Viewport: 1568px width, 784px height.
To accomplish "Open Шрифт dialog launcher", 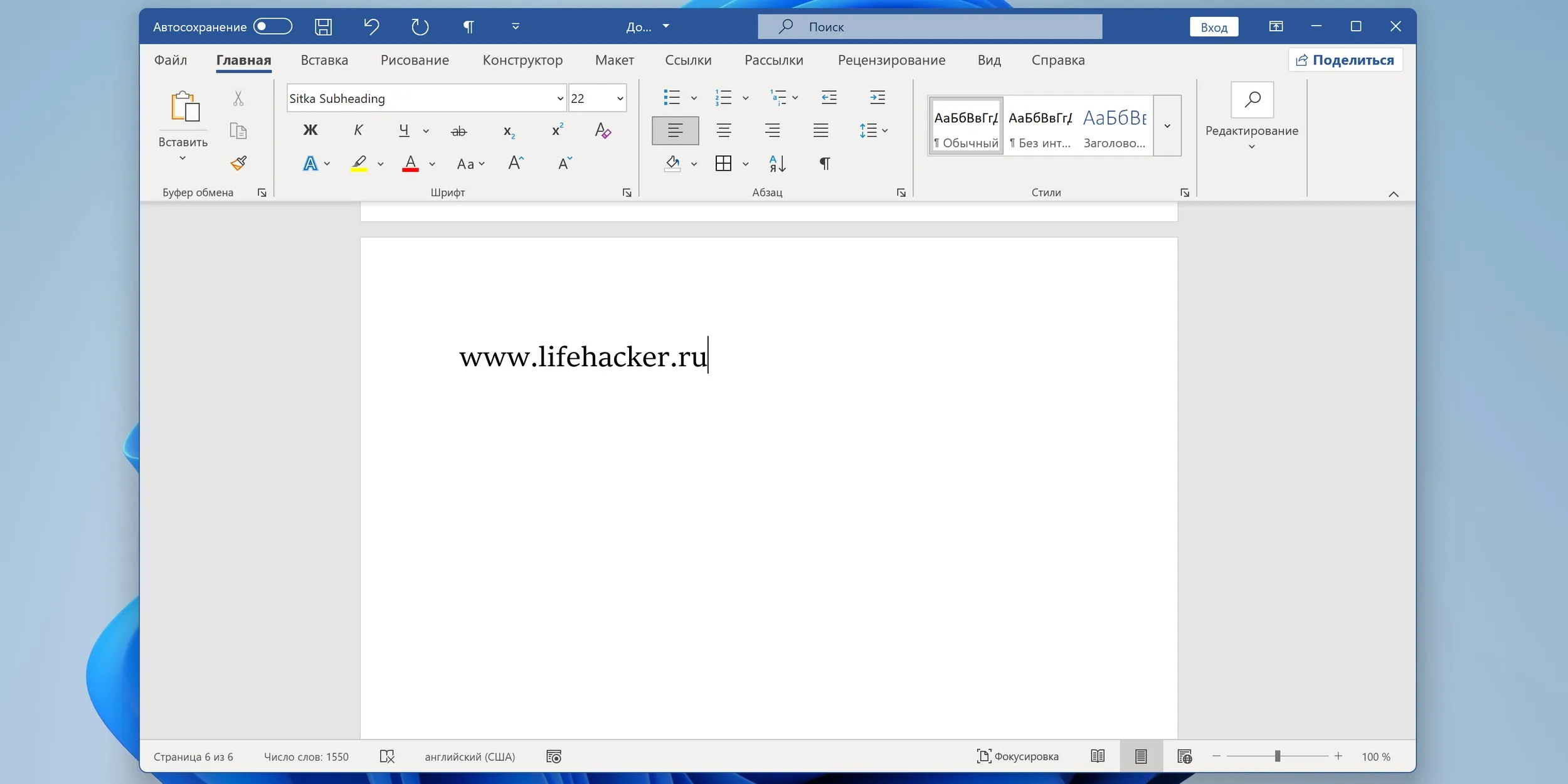I will [x=627, y=193].
